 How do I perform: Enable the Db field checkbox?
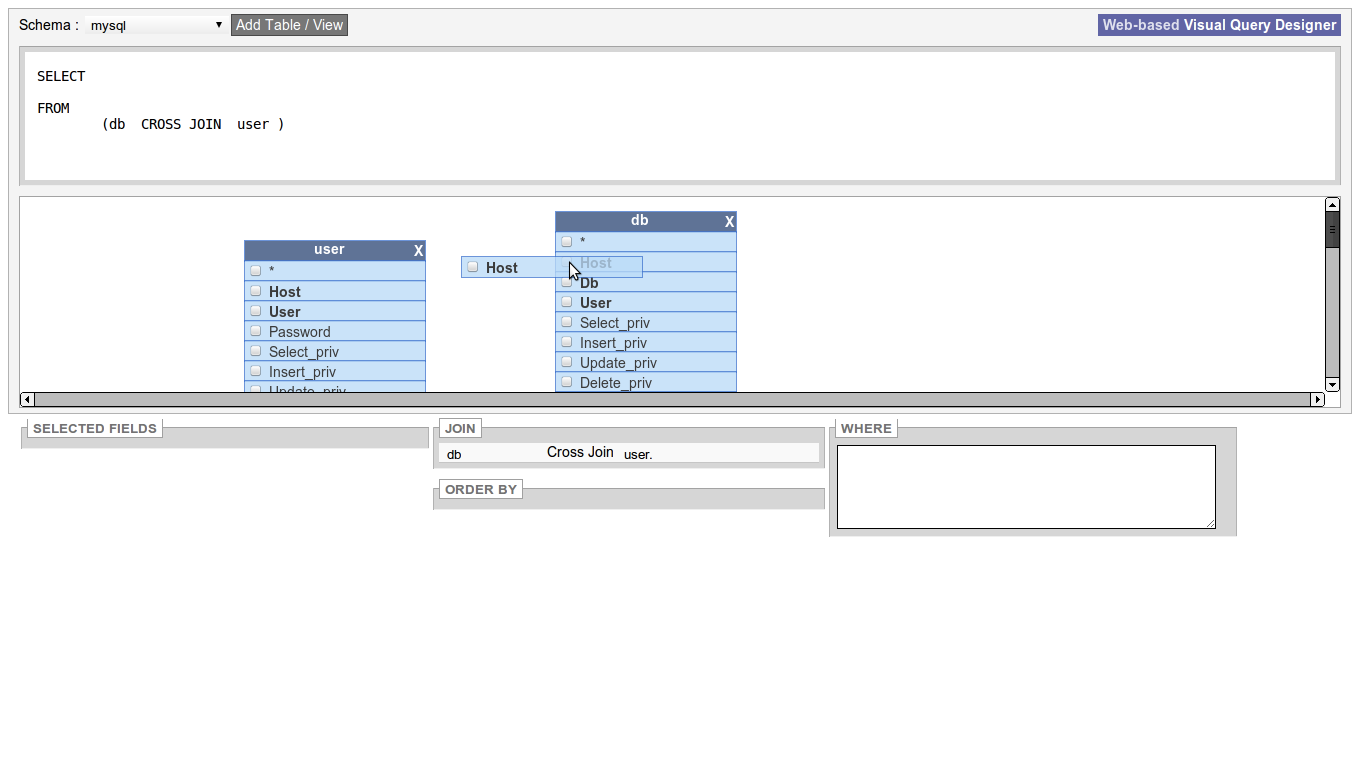click(567, 282)
